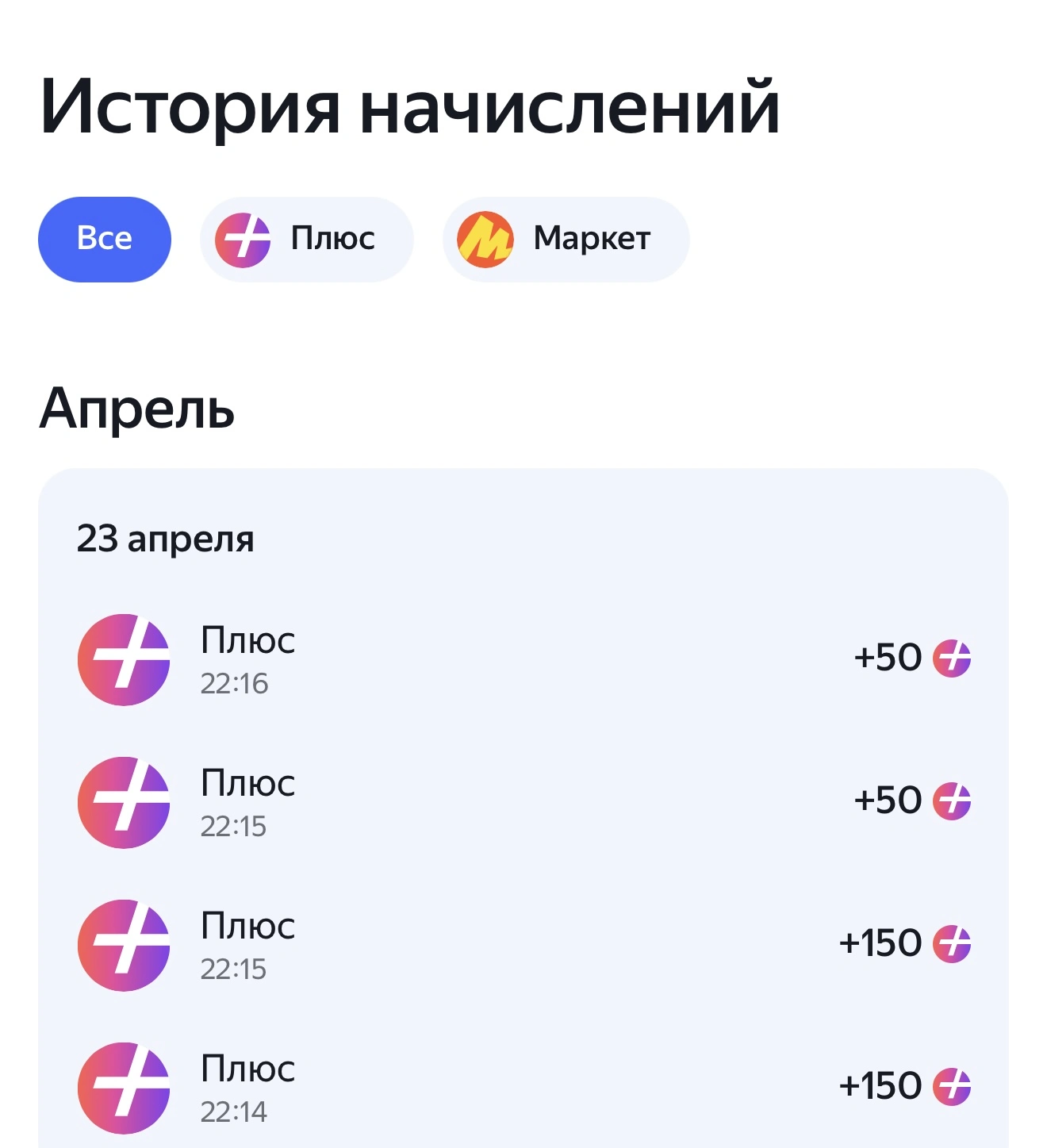
Task: Click small points icon next to +50 at 22:16
Action: click(x=952, y=658)
